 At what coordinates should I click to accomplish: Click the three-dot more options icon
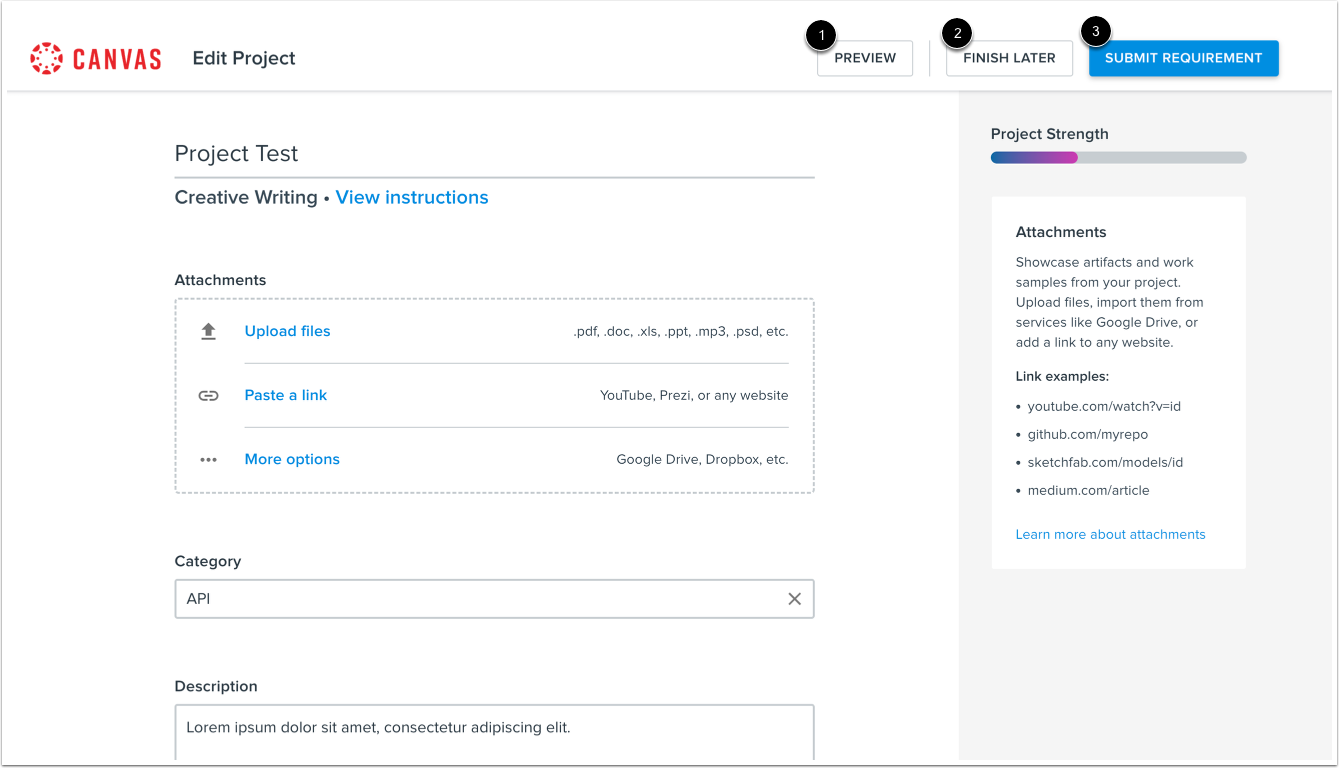click(x=208, y=460)
